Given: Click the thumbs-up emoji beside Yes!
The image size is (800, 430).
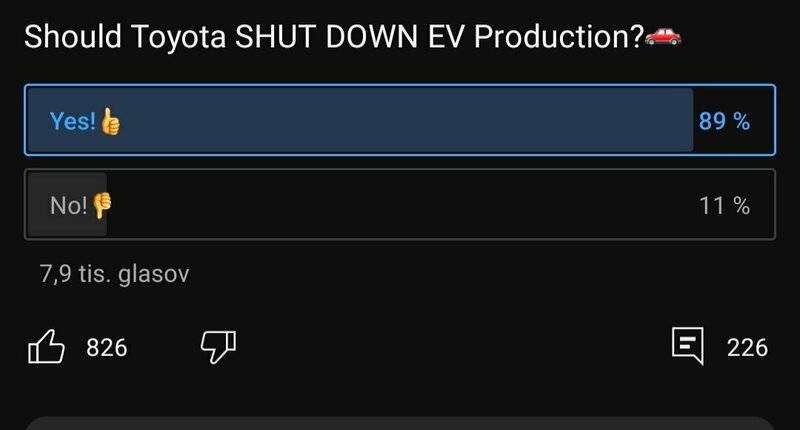Looking at the screenshot, I should click(110, 122).
